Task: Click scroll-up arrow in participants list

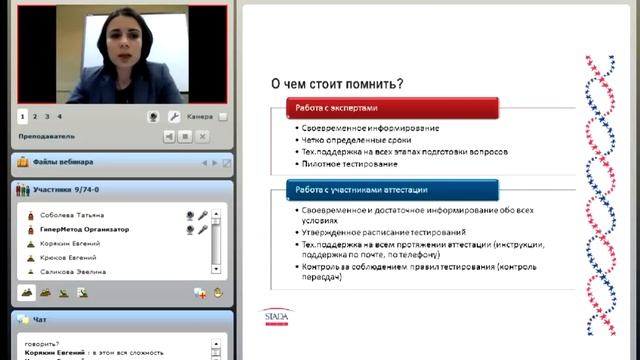Action: (x=216, y=213)
